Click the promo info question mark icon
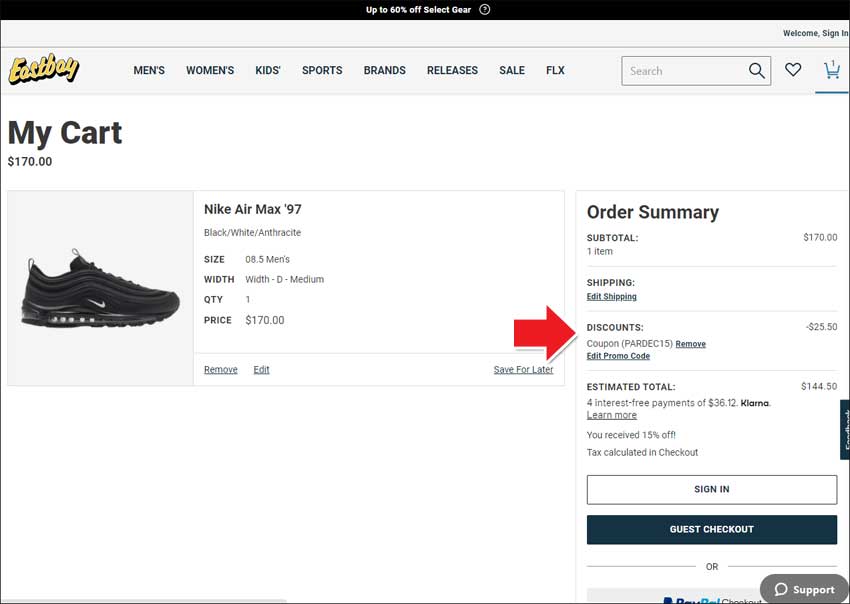 pyautogui.click(x=485, y=10)
